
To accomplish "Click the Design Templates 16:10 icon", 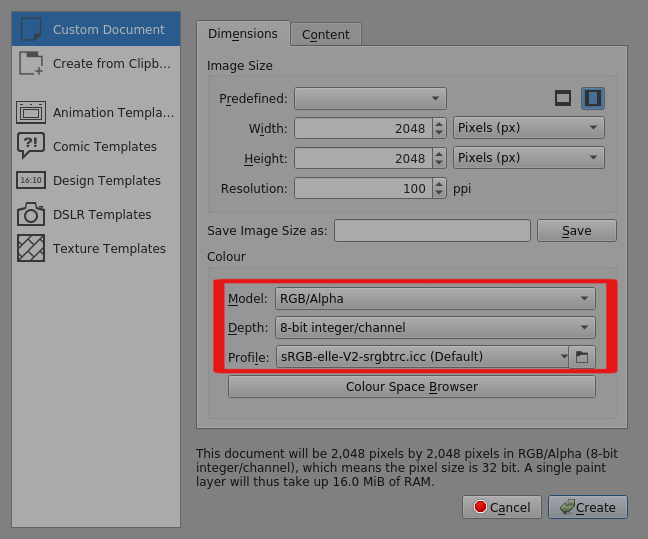I will tap(31, 180).
